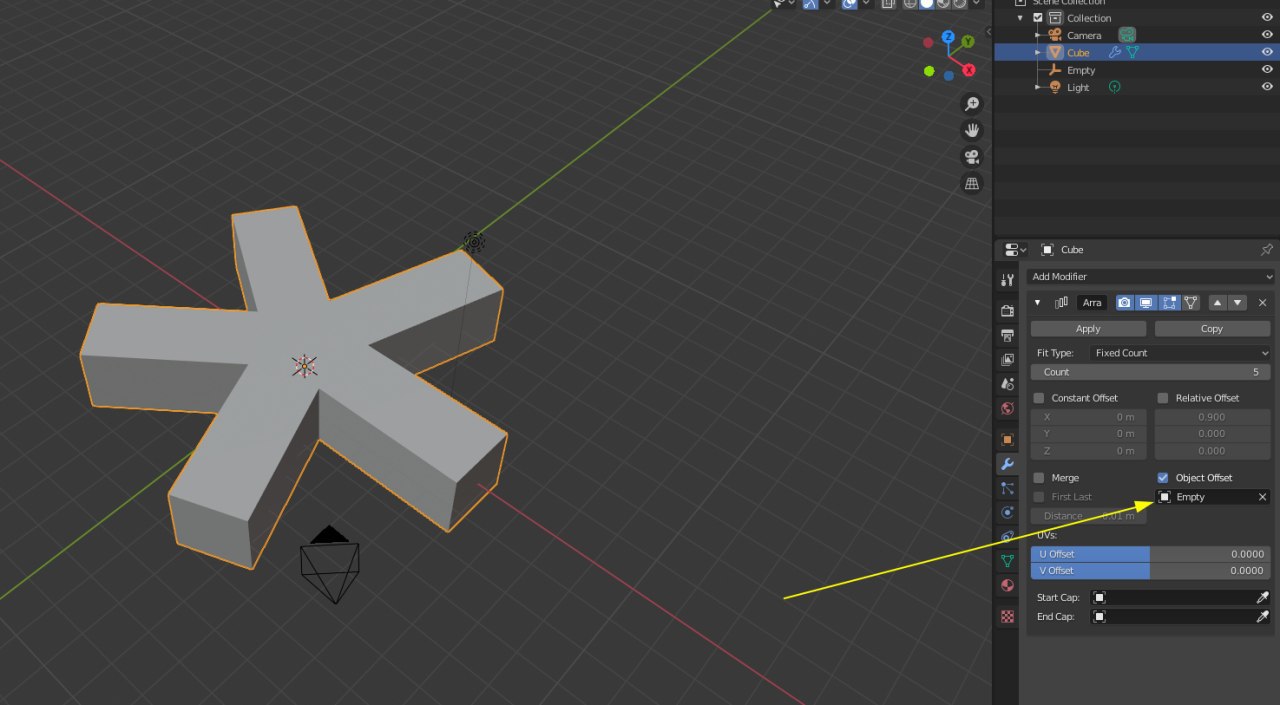
Task: Expand the Light row in outliner
Action: [1038, 88]
